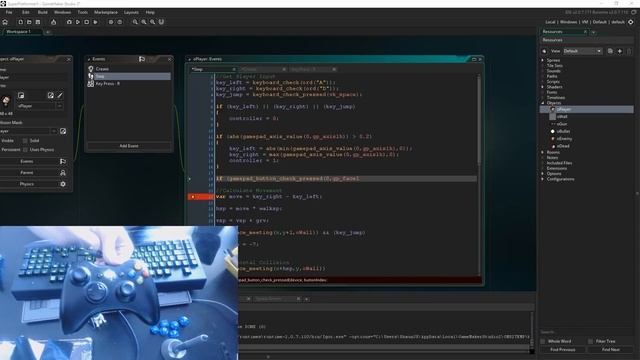Click the Create event lightbulb icon
Screen dimensions: 640x360
click(91, 69)
